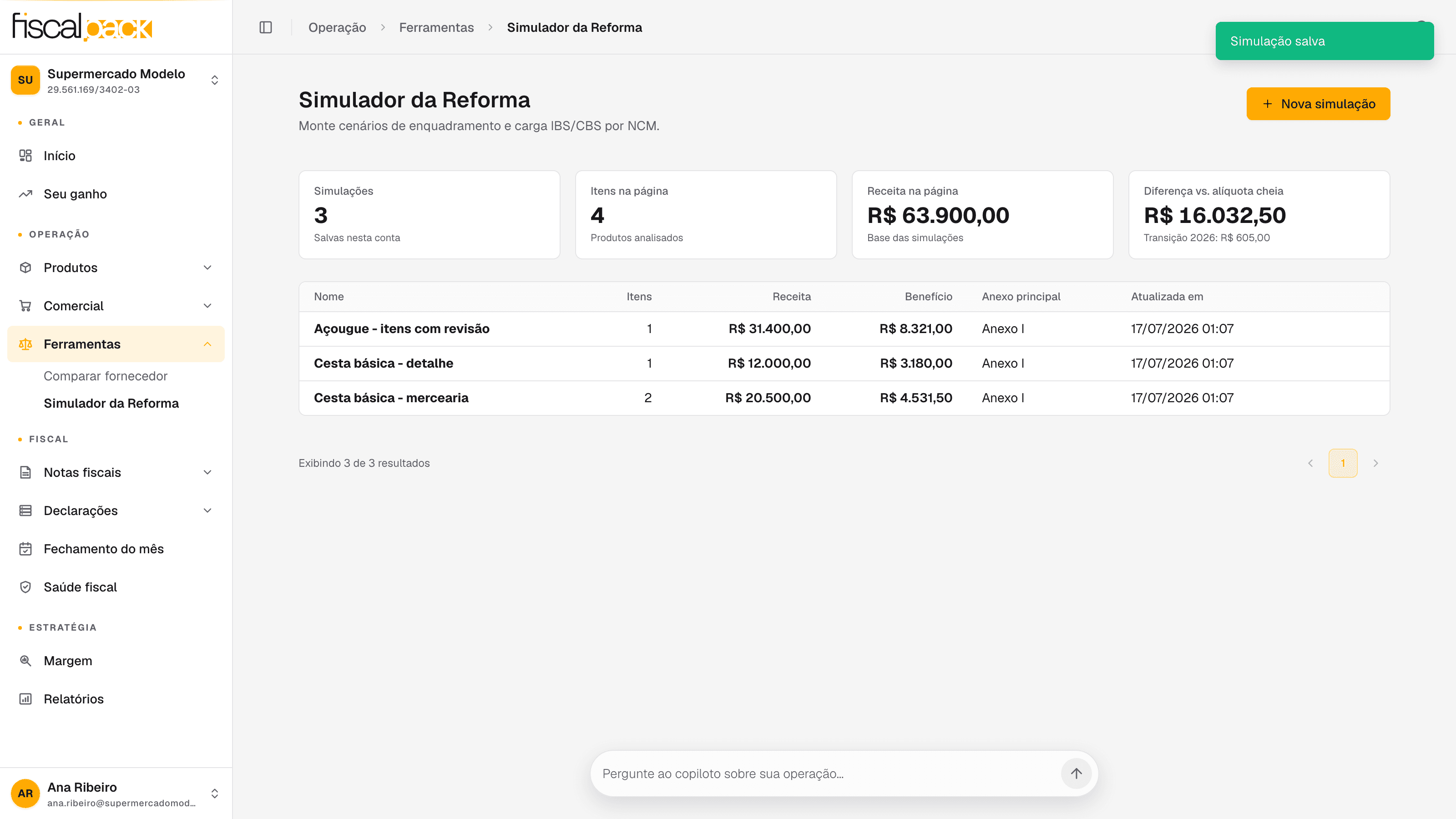This screenshot has height=819, width=1456.
Task: Open the Relatórios menu item
Action: tap(116, 699)
